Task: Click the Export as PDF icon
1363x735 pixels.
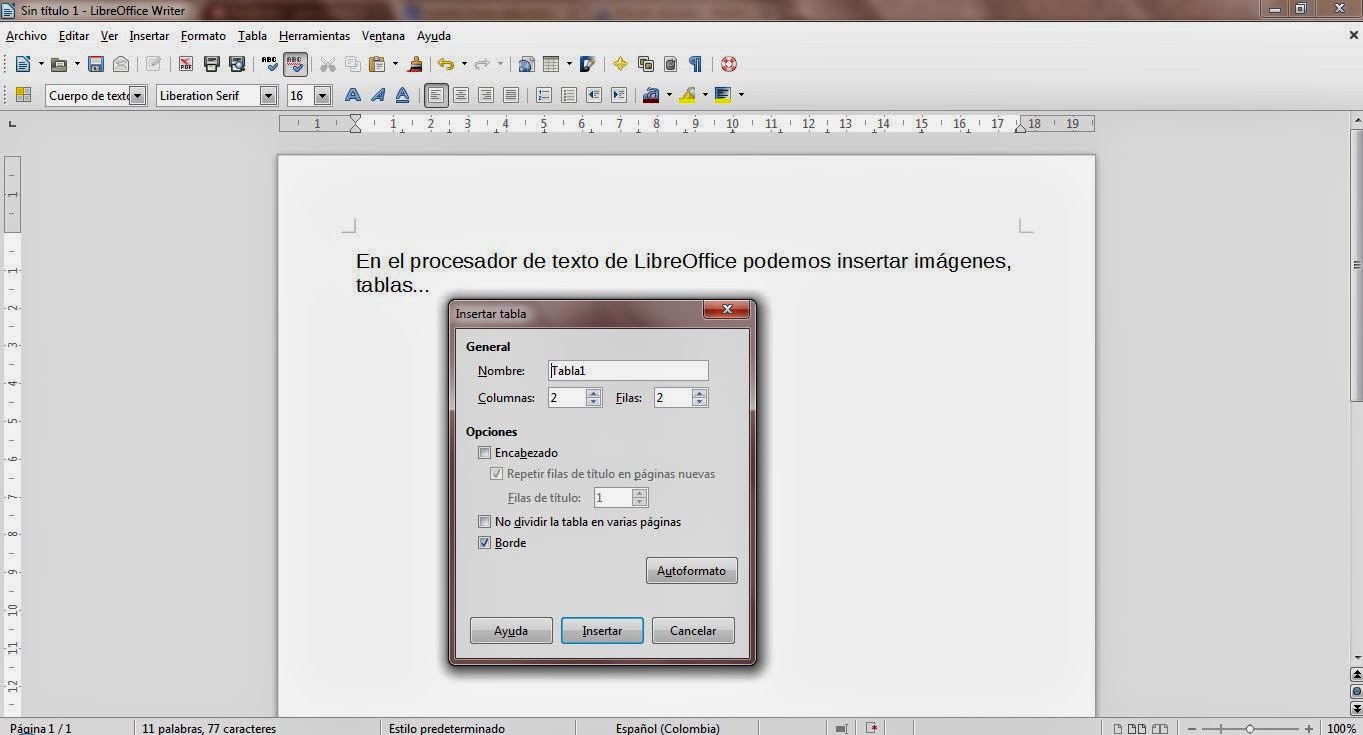Action: [185, 64]
